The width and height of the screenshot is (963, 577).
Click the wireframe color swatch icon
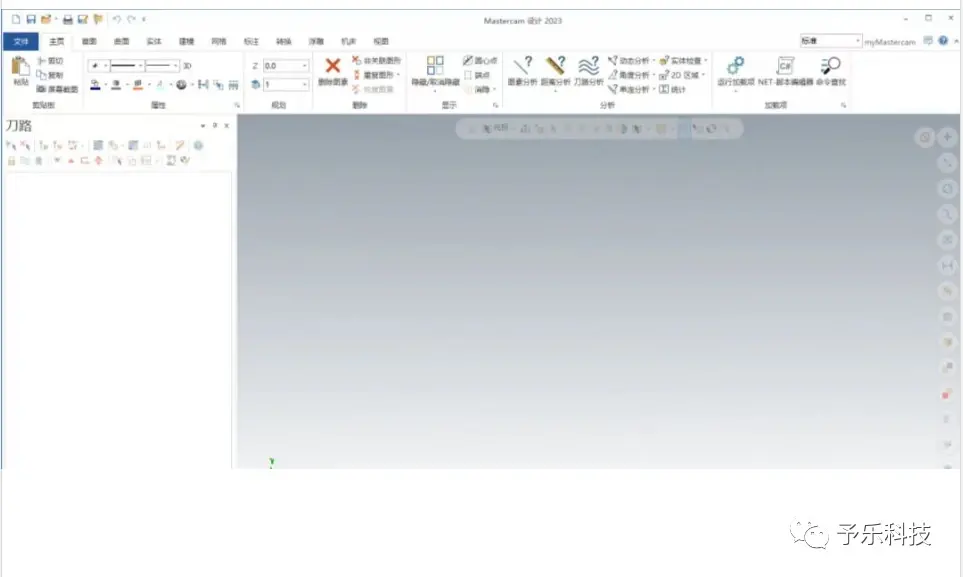pyautogui.click(x=95, y=85)
